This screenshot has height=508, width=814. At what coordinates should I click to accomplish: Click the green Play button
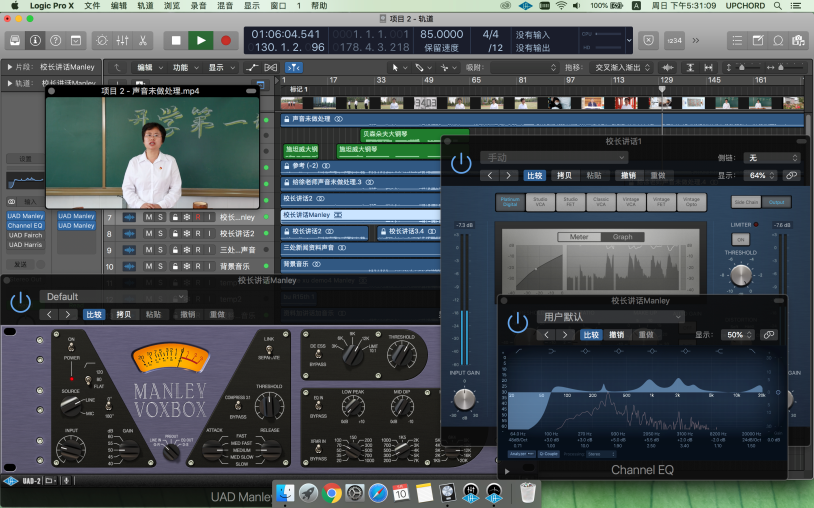tap(201, 40)
